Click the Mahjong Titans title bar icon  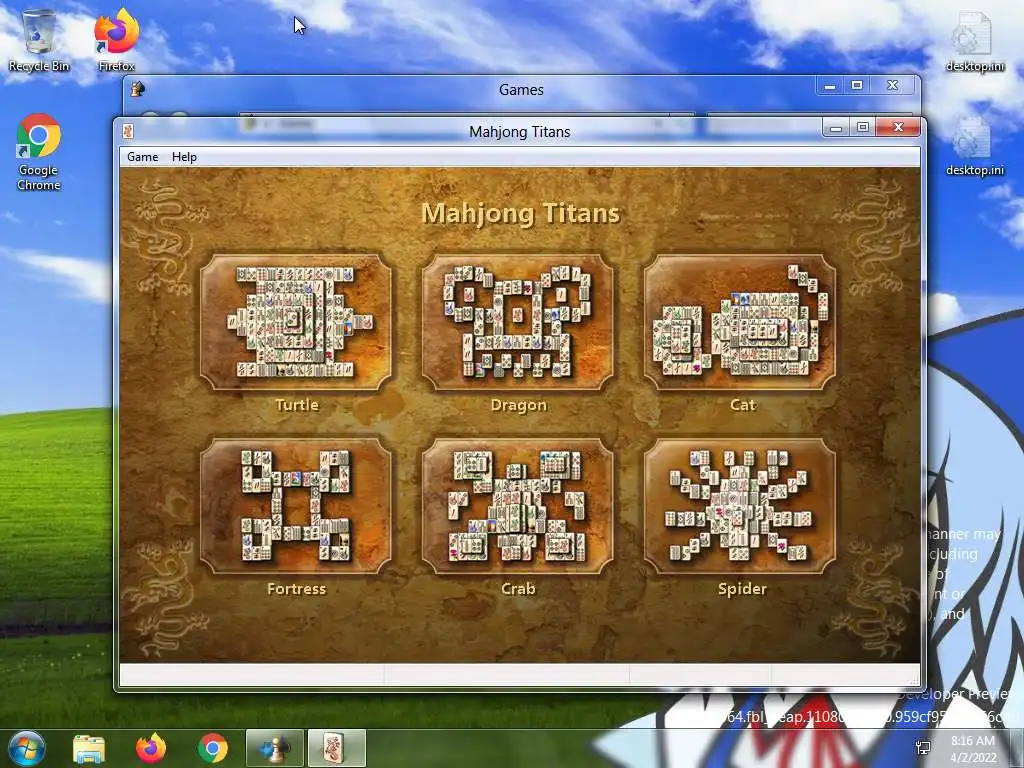tap(128, 131)
